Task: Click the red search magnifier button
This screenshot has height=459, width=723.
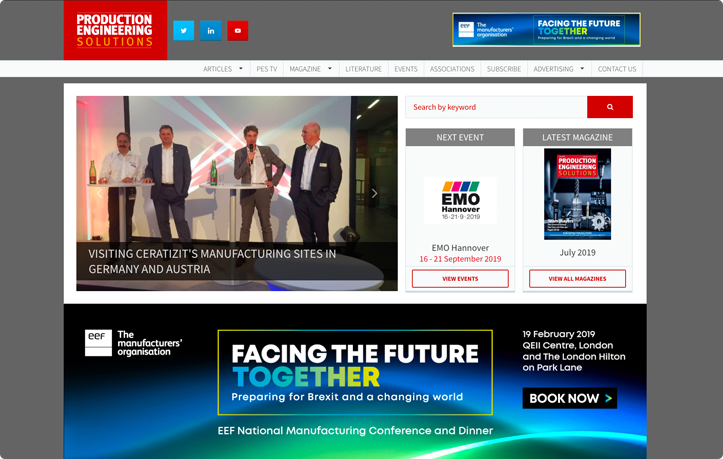Action: pyautogui.click(x=610, y=107)
